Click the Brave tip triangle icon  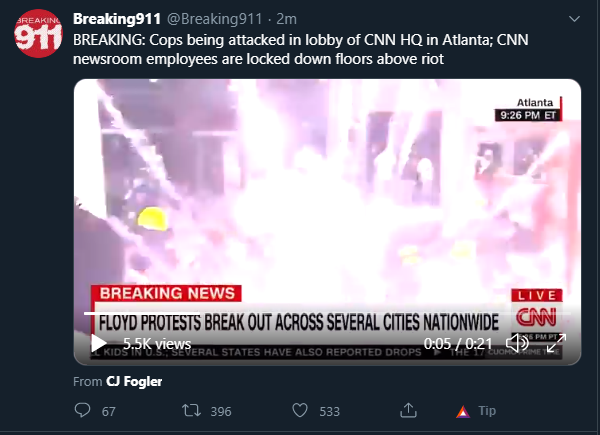(463, 412)
